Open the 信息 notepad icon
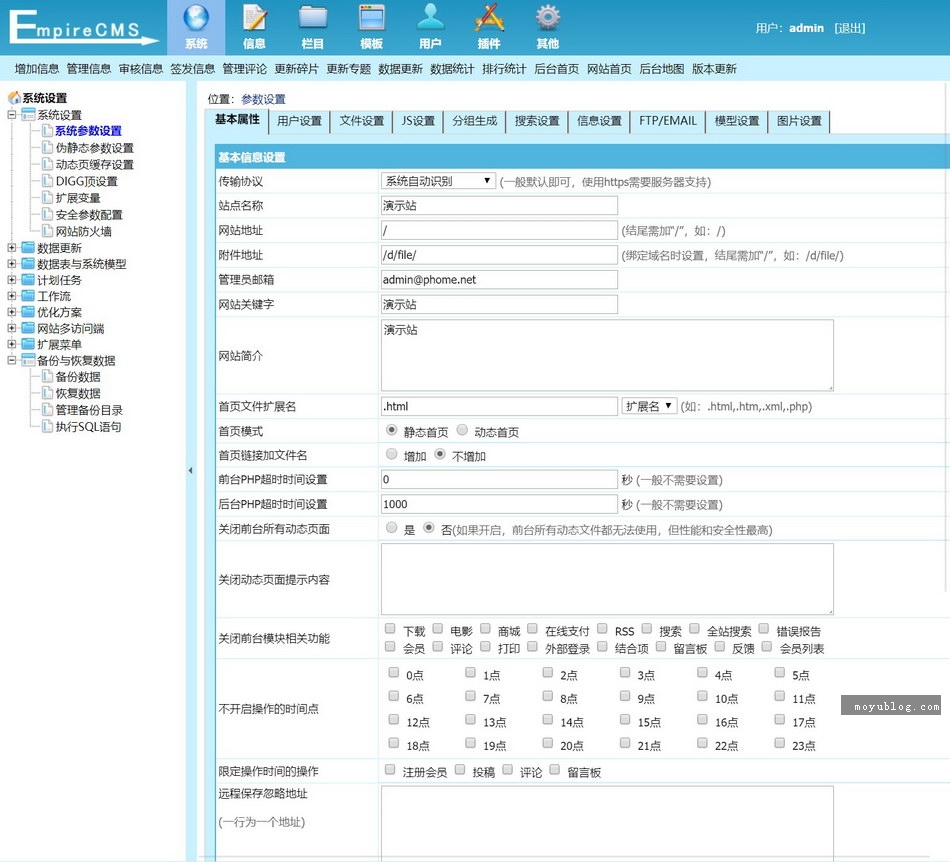 pyautogui.click(x=254, y=19)
